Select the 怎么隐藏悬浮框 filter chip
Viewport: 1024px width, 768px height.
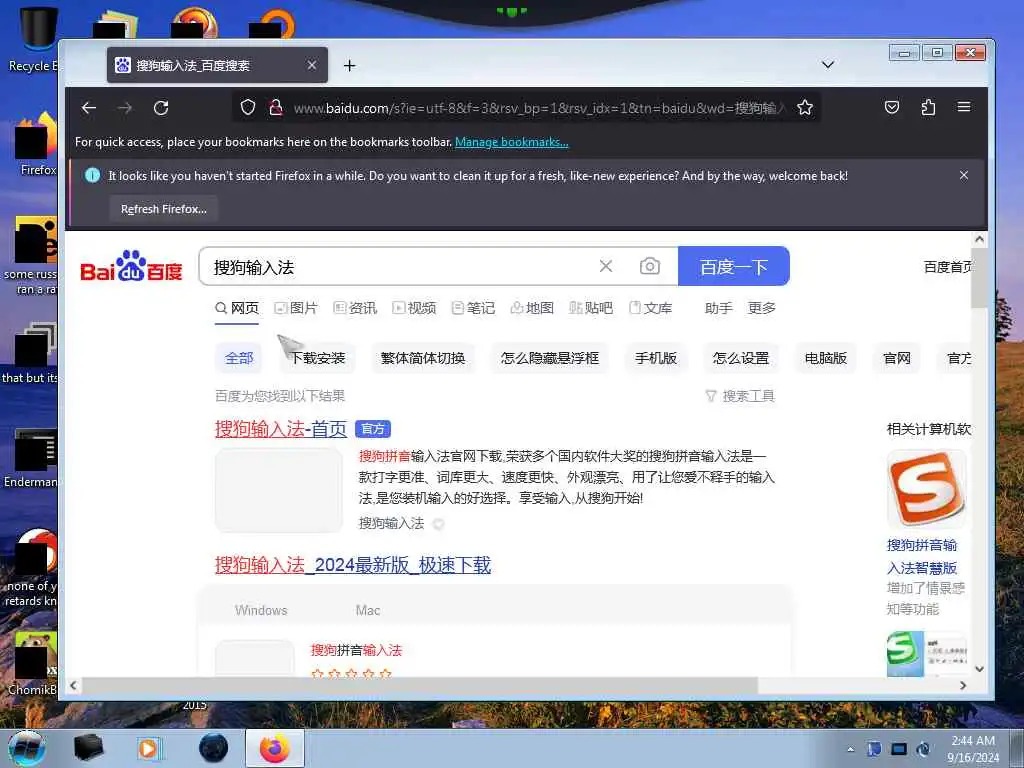(x=549, y=358)
